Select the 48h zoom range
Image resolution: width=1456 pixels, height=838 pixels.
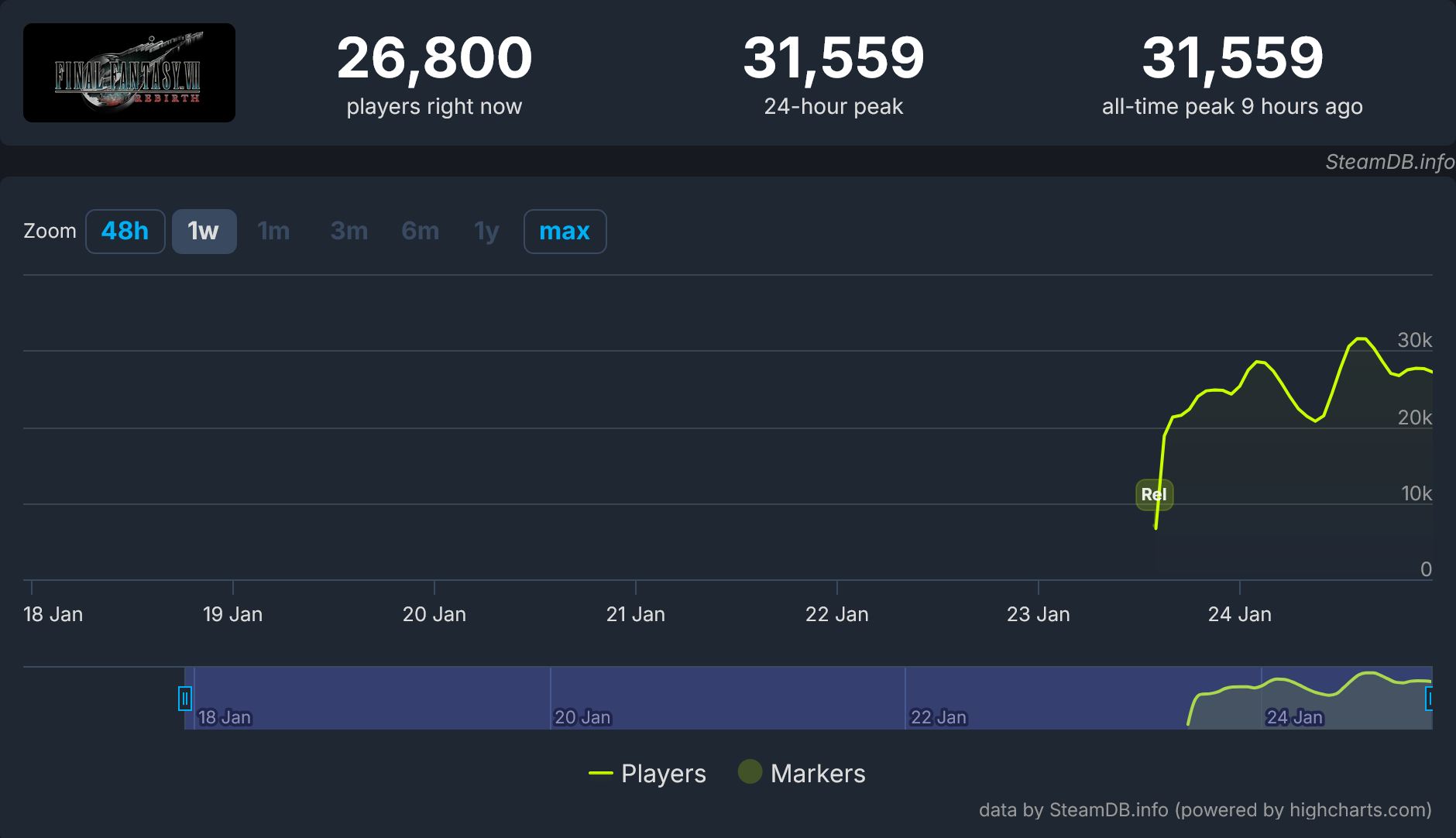coord(125,231)
